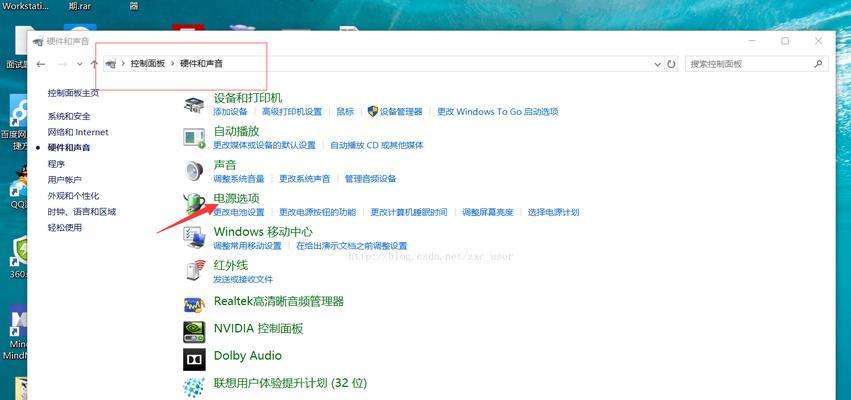Image resolution: width=851 pixels, height=400 pixels.
Task: Expand chevron before 硬件和声音 breadcrumb
Action: tap(173, 64)
